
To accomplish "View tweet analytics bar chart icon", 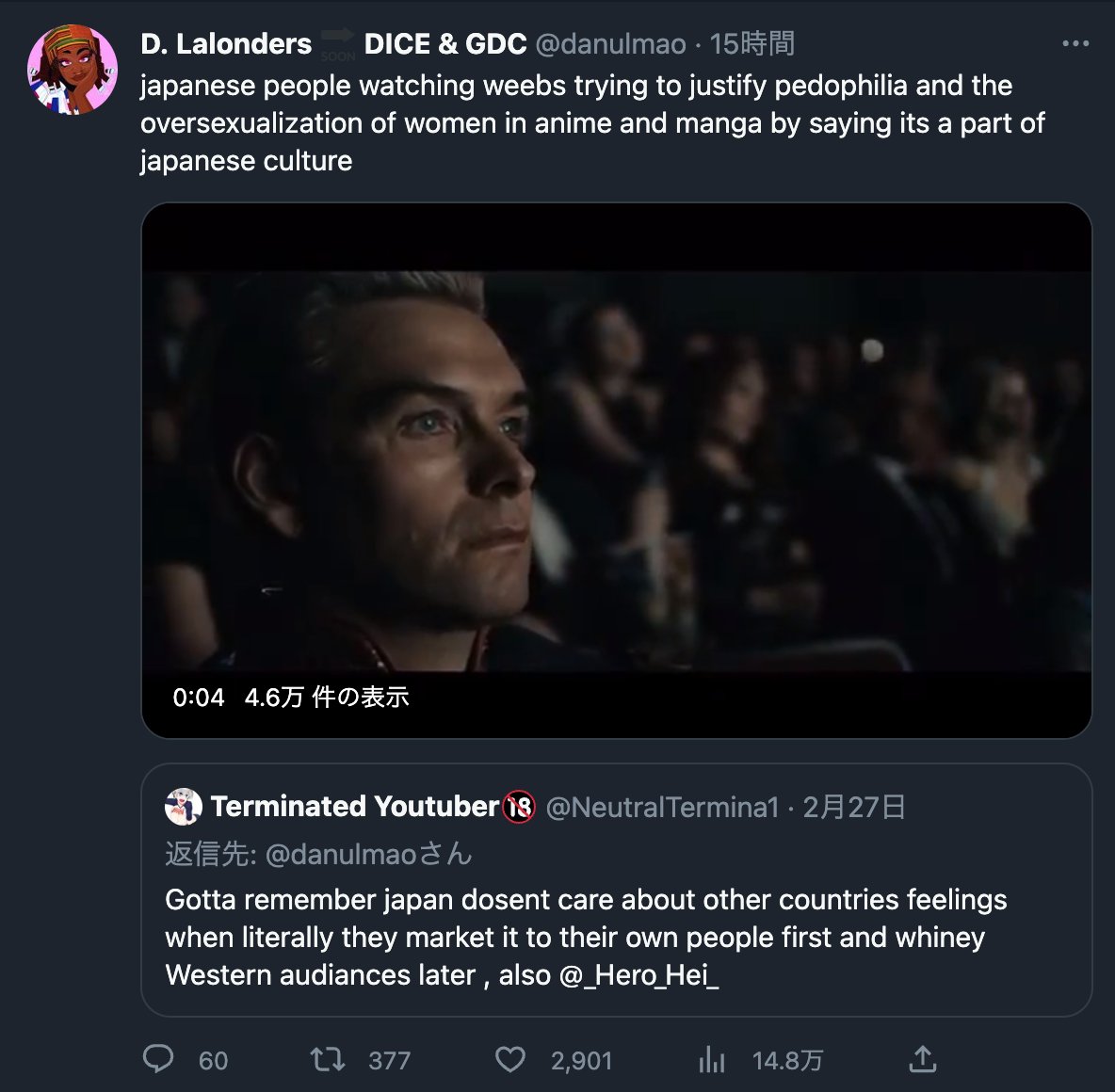I will click(712, 1061).
